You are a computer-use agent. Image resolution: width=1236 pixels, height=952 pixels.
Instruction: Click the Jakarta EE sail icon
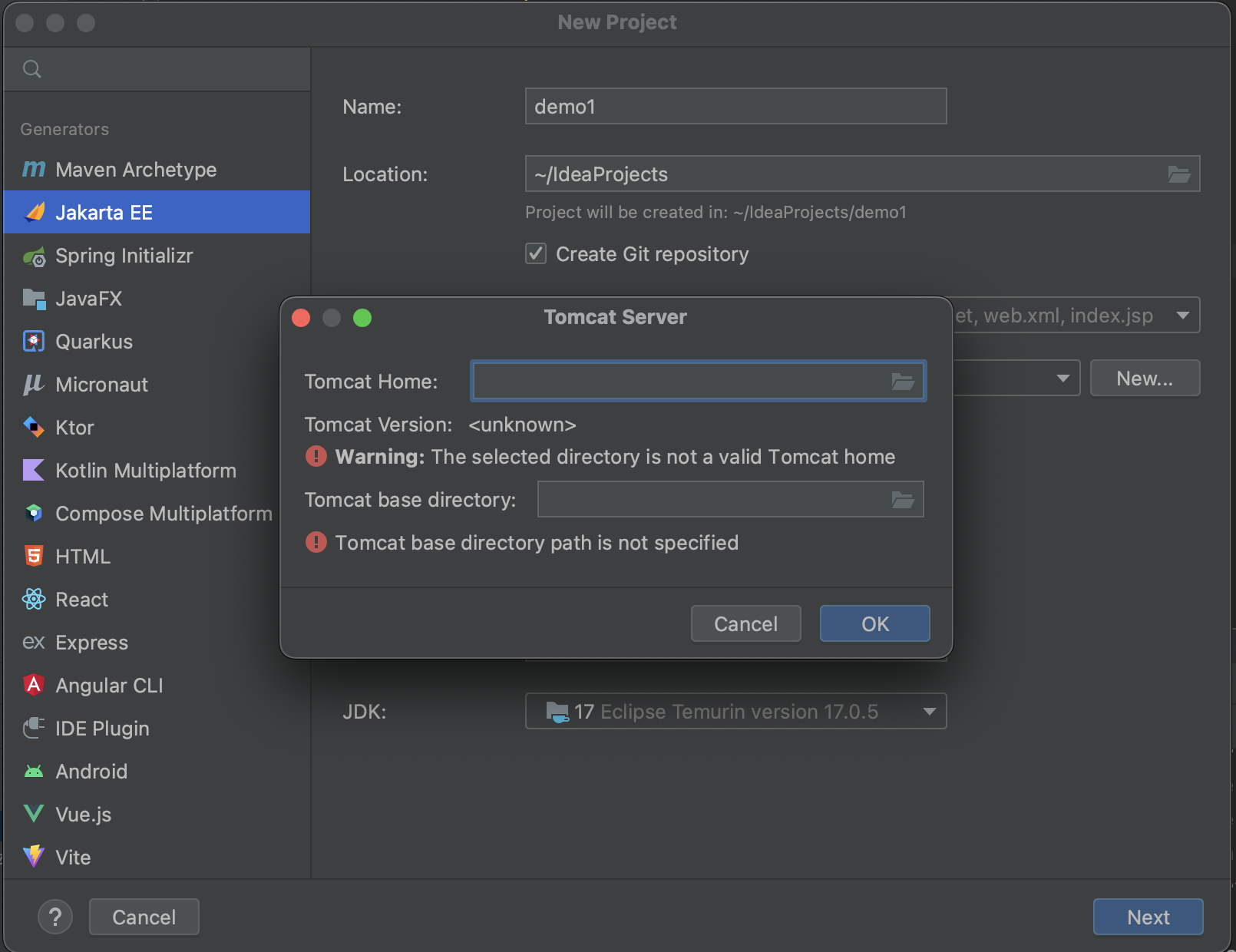(35, 212)
